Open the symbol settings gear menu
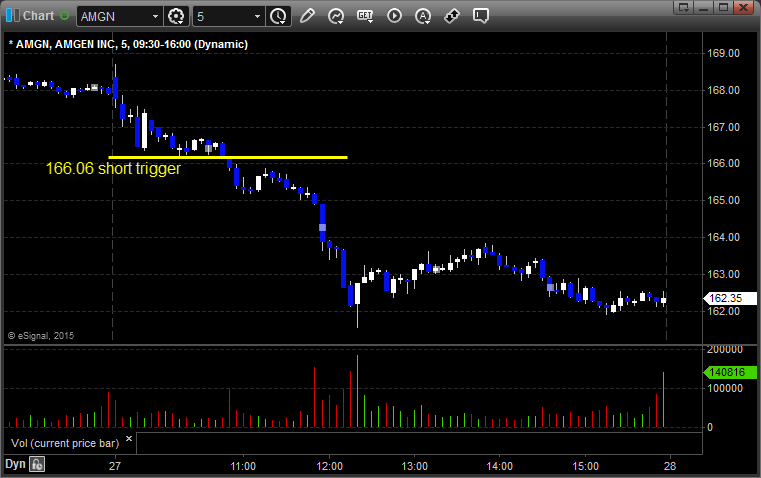This screenshot has height=478, width=761. click(x=176, y=16)
